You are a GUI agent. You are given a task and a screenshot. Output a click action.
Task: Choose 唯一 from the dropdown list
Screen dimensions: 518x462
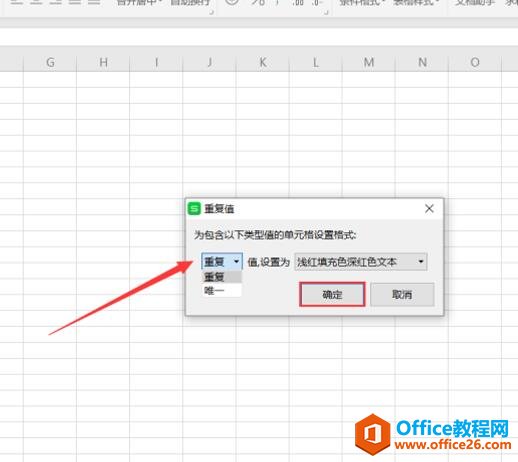222,290
